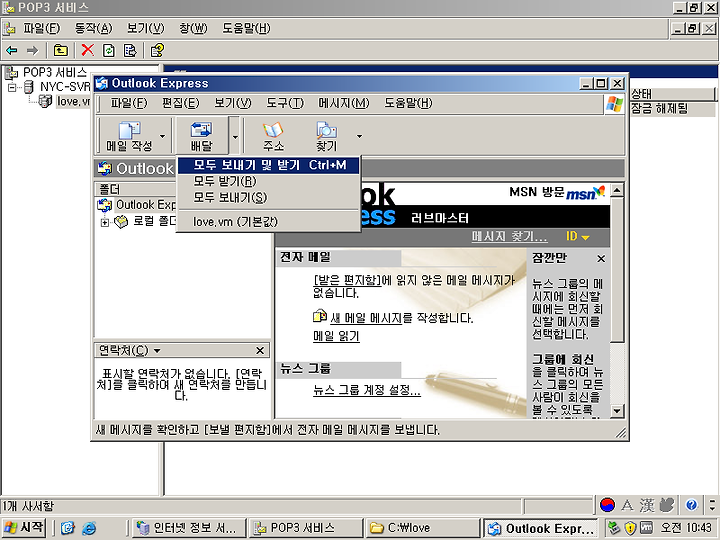This screenshot has height=540, width=720.
Task: Select 모두 받기(R) menu entry
Action: coord(268,181)
